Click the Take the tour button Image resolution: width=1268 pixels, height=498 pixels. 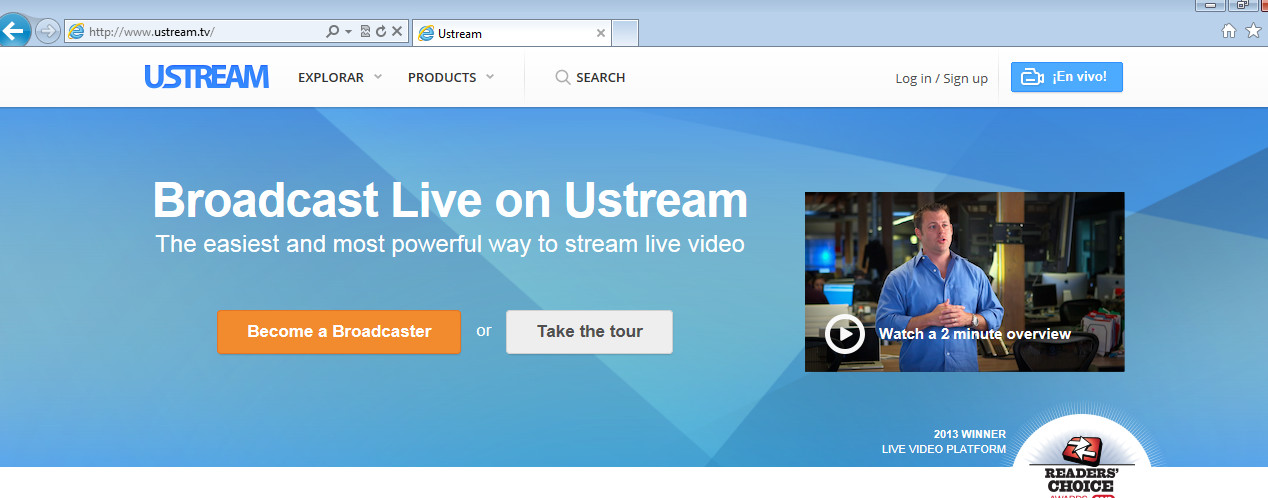tap(589, 332)
